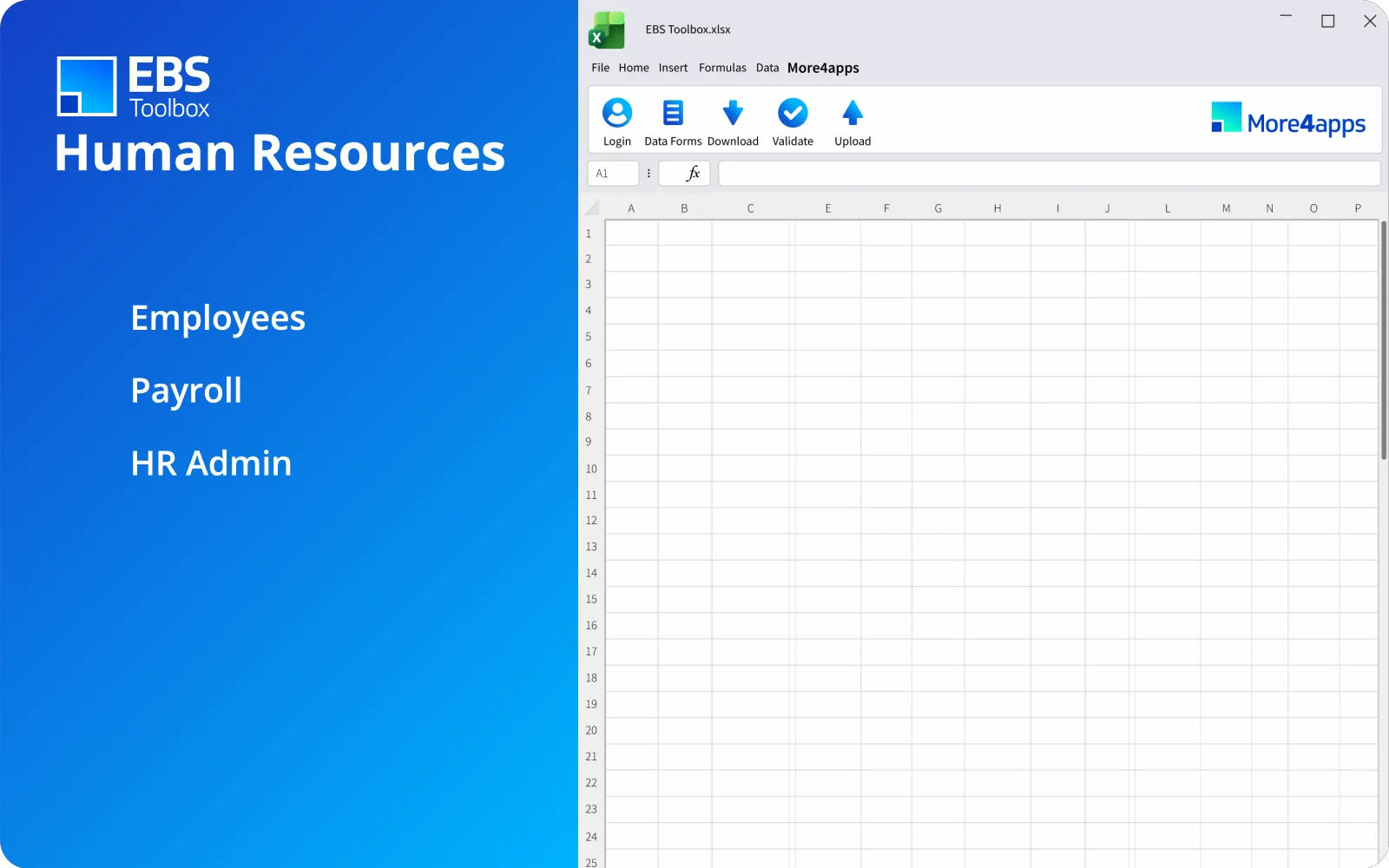Click the Download arrow icon
Image resolution: width=1389 pixels, height=868 pixels.
[x=733, y=113]
